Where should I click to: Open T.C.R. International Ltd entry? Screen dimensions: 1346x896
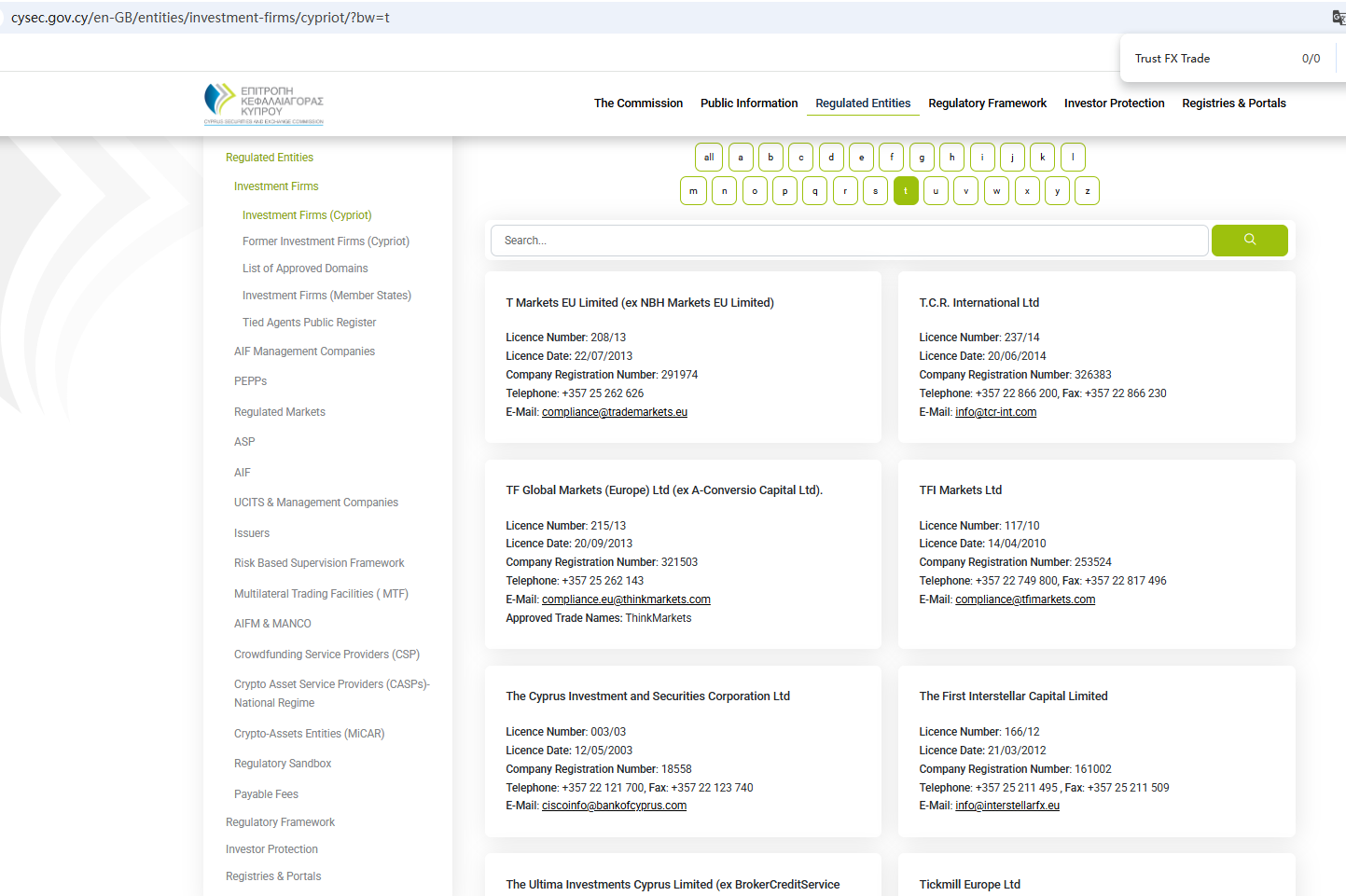point(978,303)
